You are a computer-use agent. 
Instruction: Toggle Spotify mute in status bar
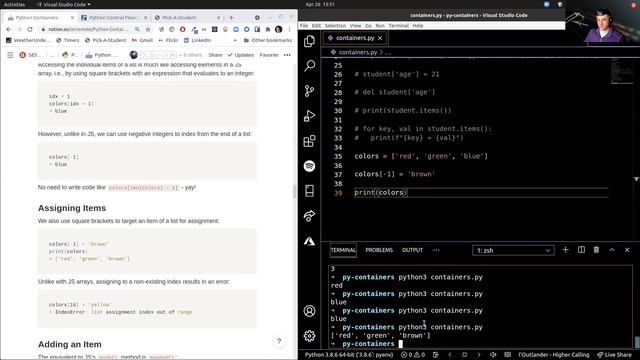point(493,355)
